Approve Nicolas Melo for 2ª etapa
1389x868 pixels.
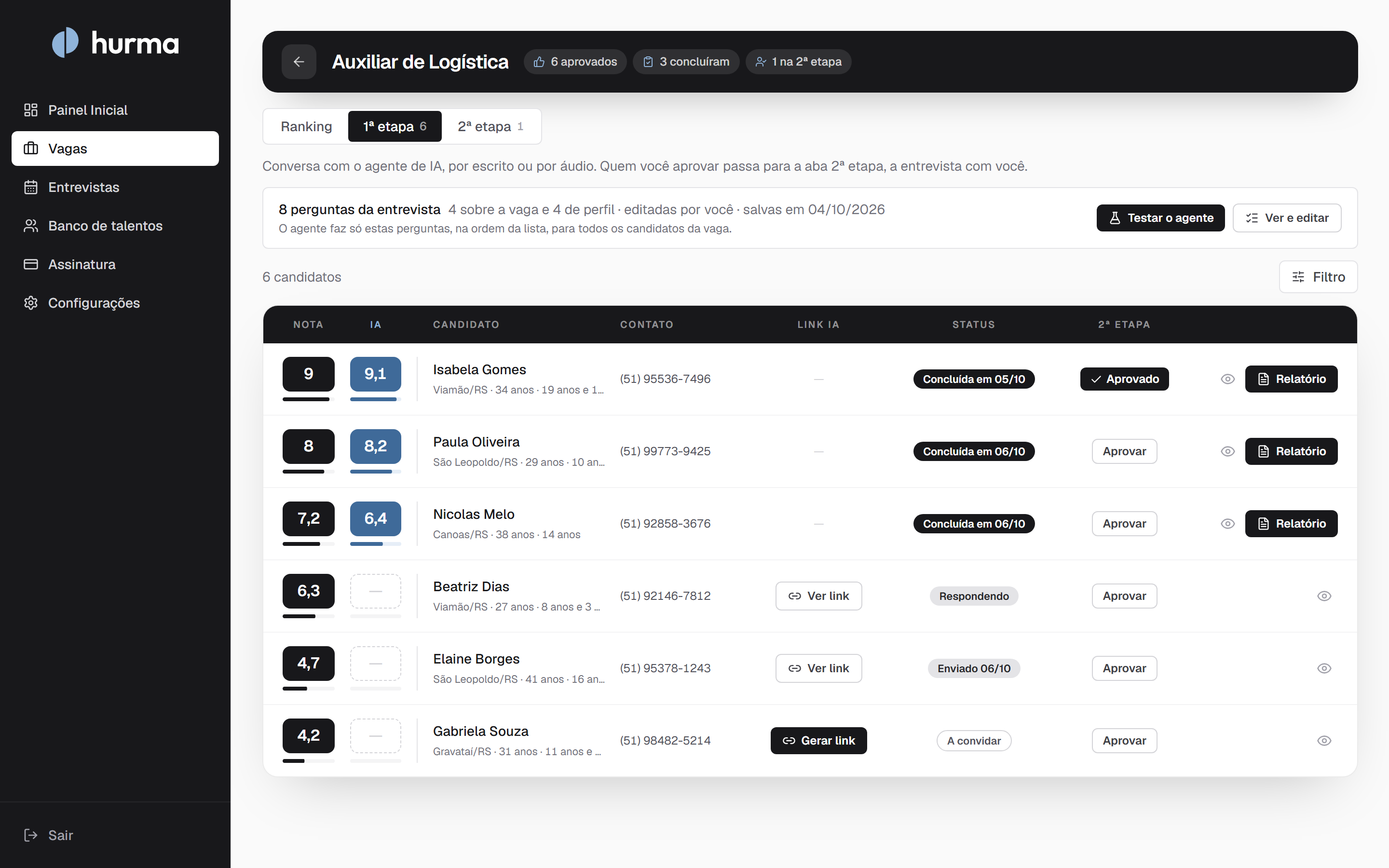[x=1124, y=524]
